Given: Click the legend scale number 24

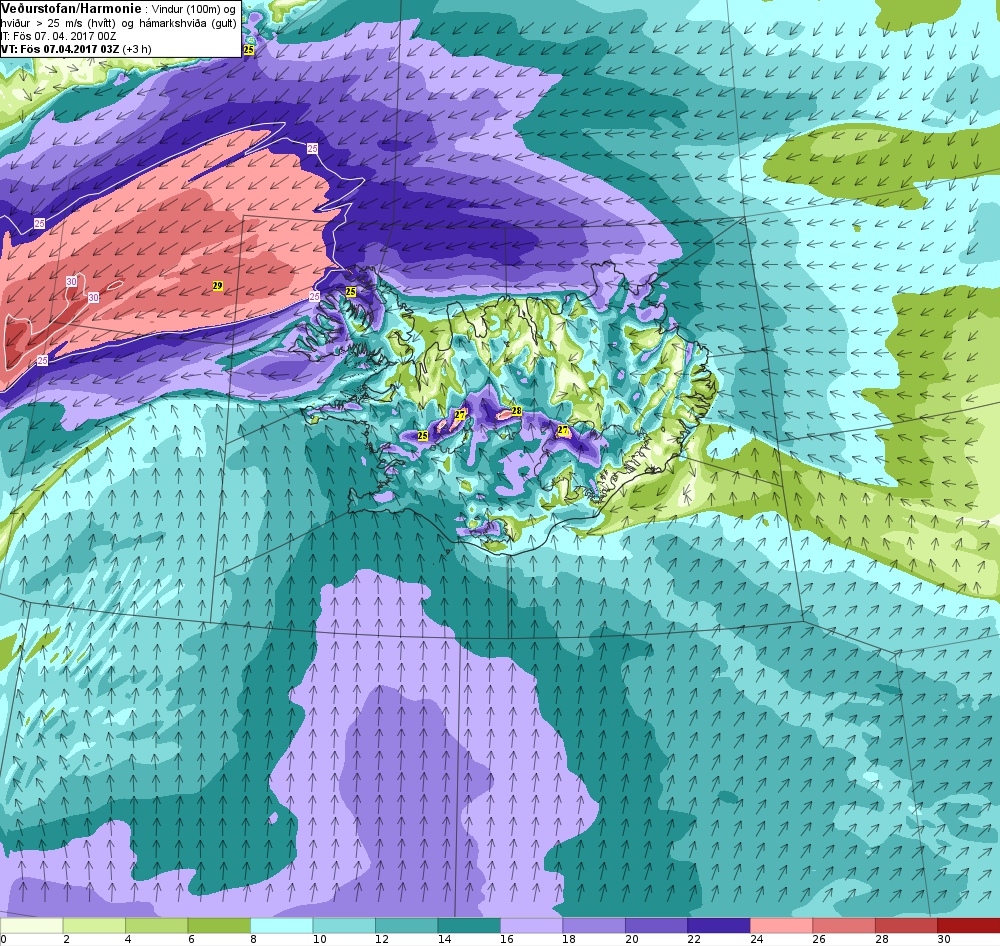Looking at the screenshot, I should (x=757, y=939).
